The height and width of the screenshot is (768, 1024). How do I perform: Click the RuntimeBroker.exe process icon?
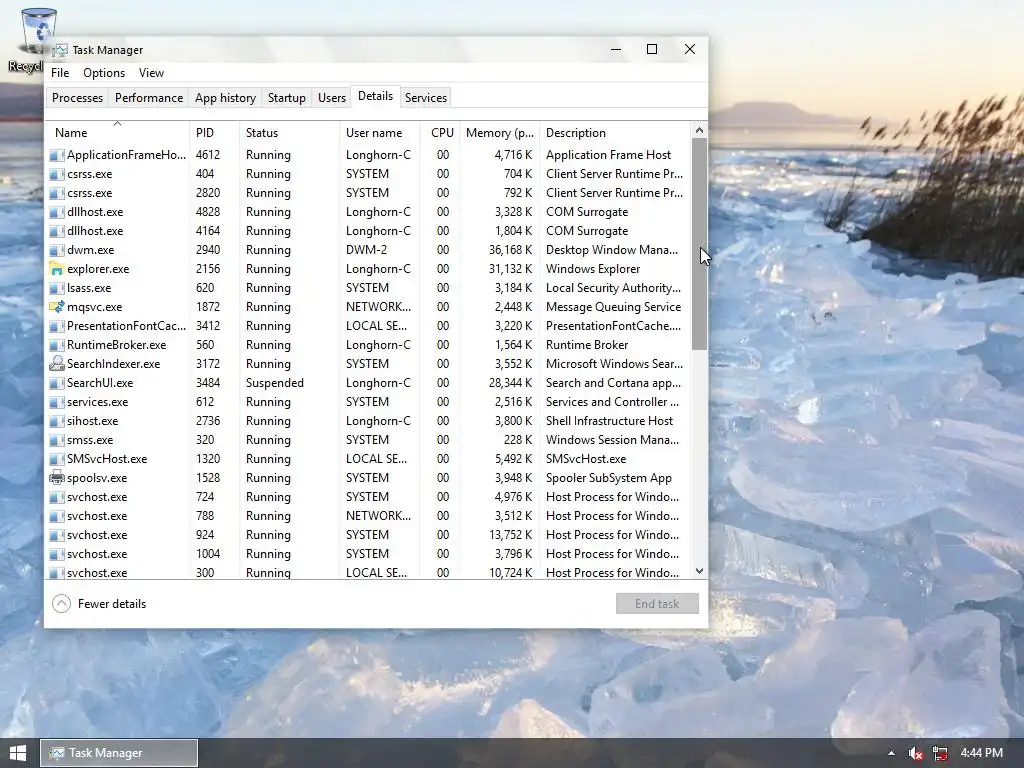coord(57,345)
